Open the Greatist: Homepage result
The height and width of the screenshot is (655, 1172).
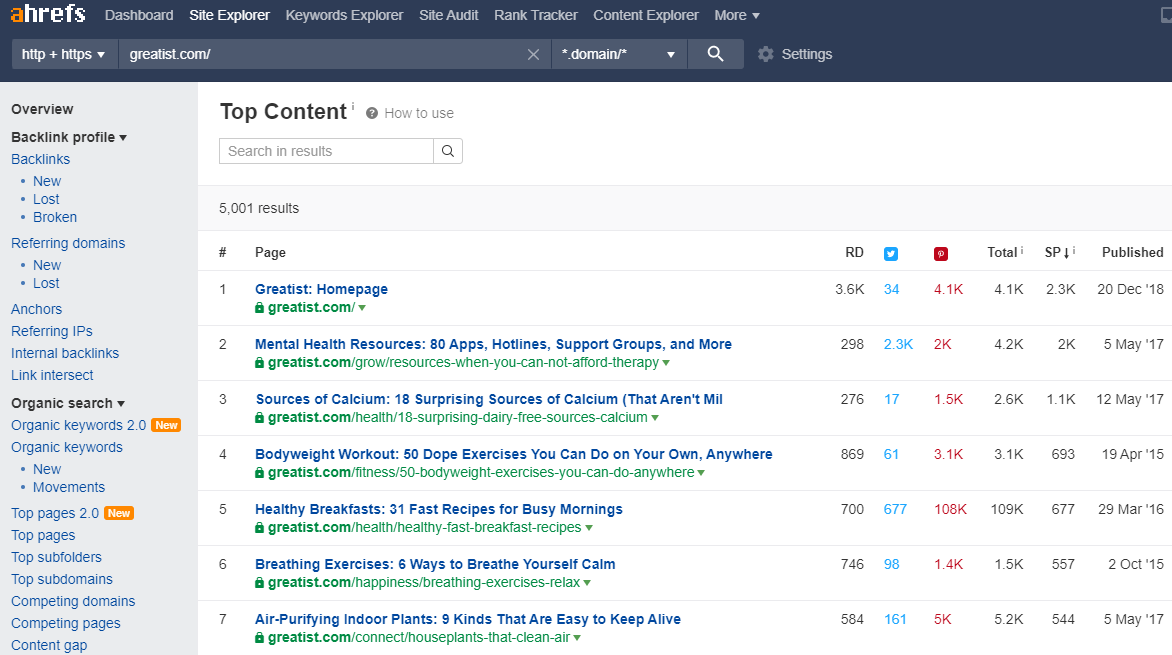(x=321, y=289)
